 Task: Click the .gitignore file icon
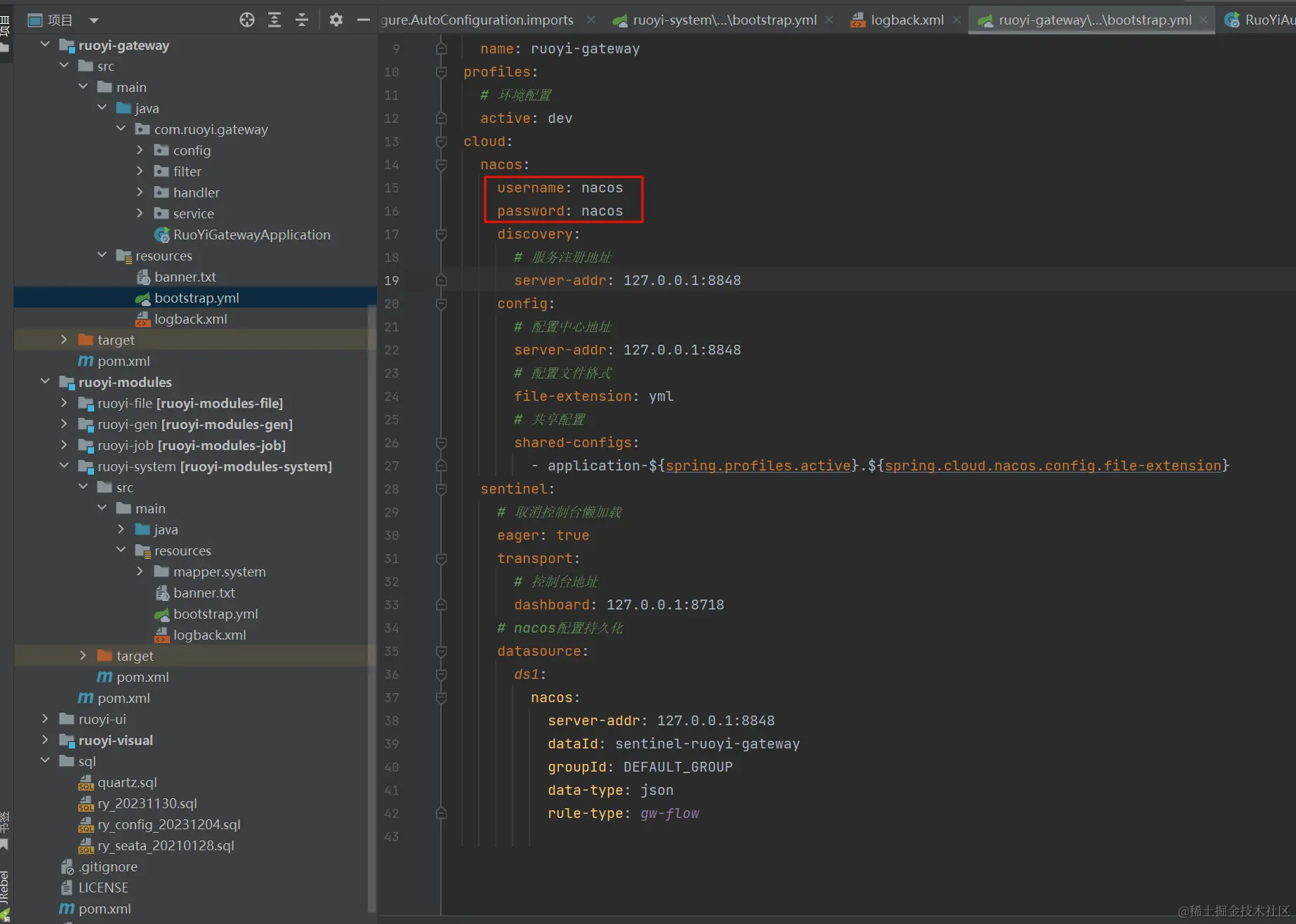click(x=67, y=867)
